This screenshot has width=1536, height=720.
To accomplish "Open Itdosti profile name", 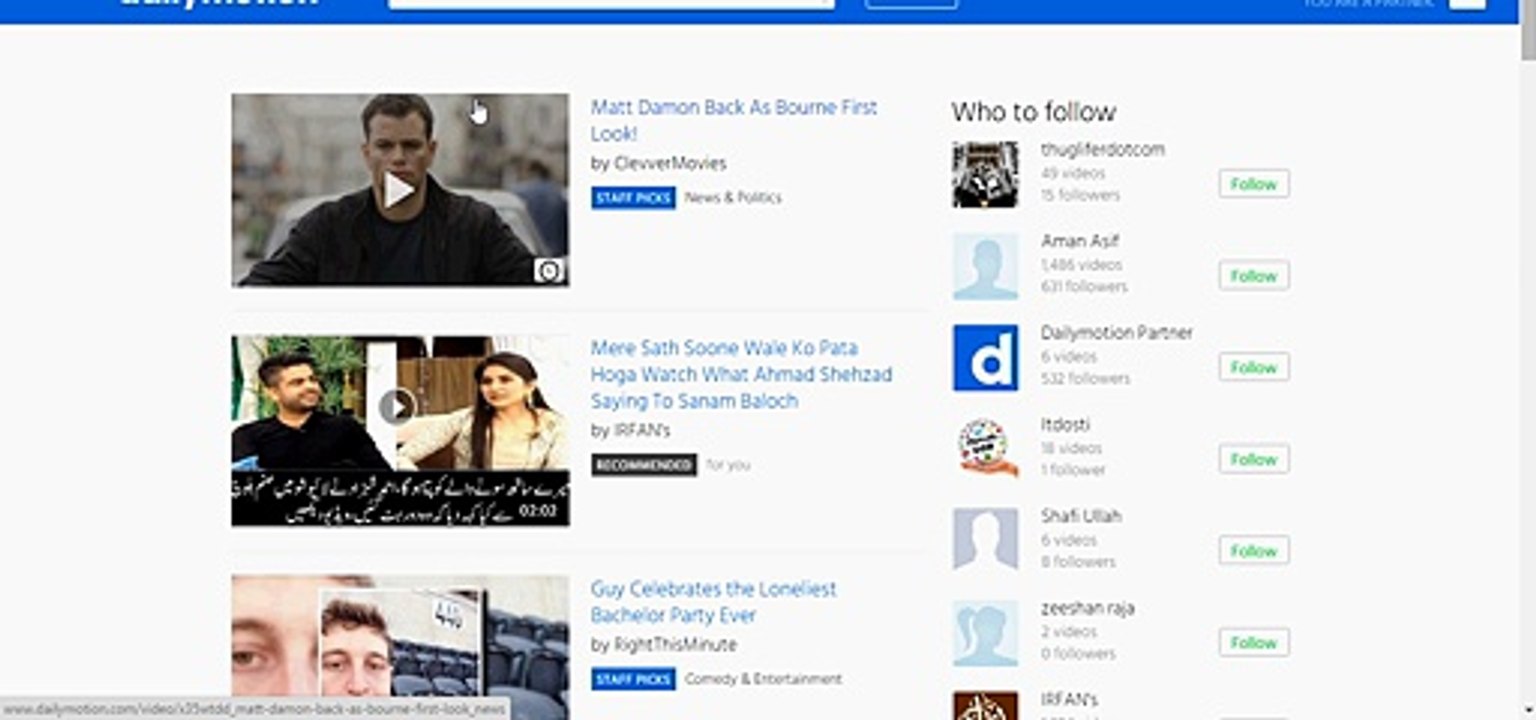I will [1065, 425].
